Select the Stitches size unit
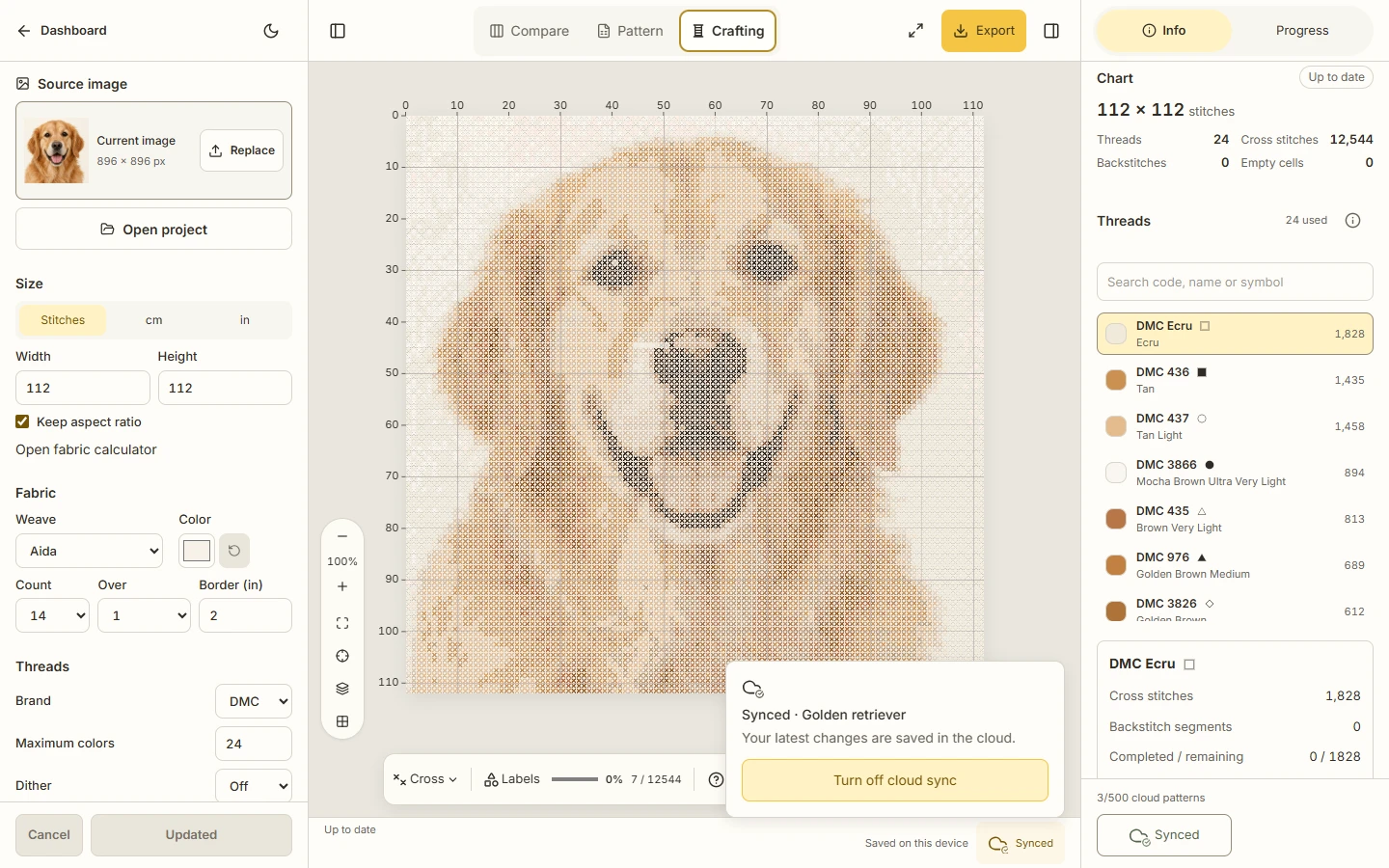 [x=63, y=320]
